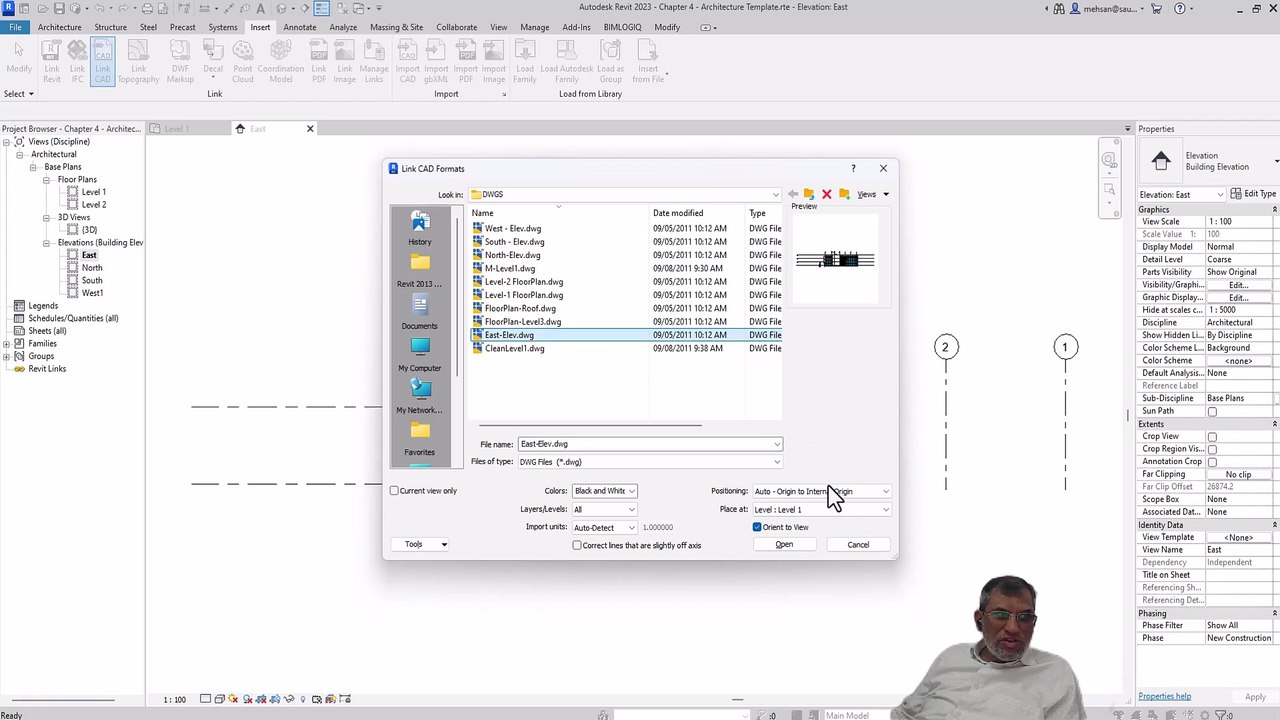This screenshot has height=720, width=1280.
Task: Toggle Orient to View checkbox
Action: [757, 527]
